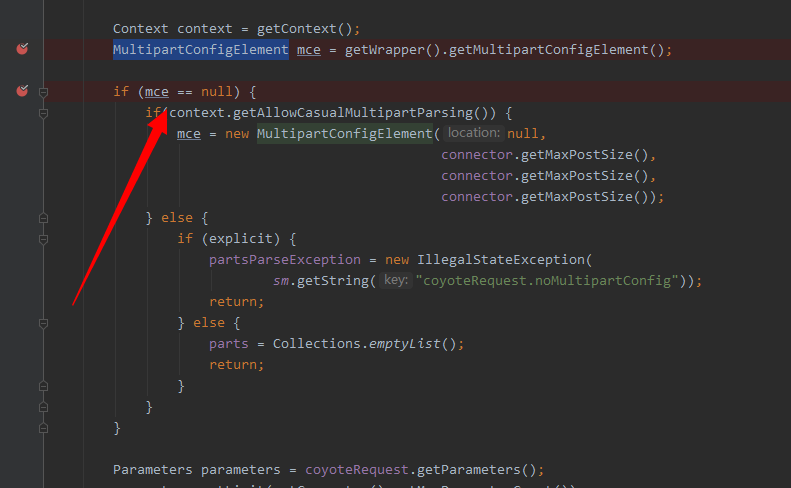The height and width of the screenshot is (488, 791).
Task: Click getAllowCasualMultipartParsing method name
Action: (353, 113)
